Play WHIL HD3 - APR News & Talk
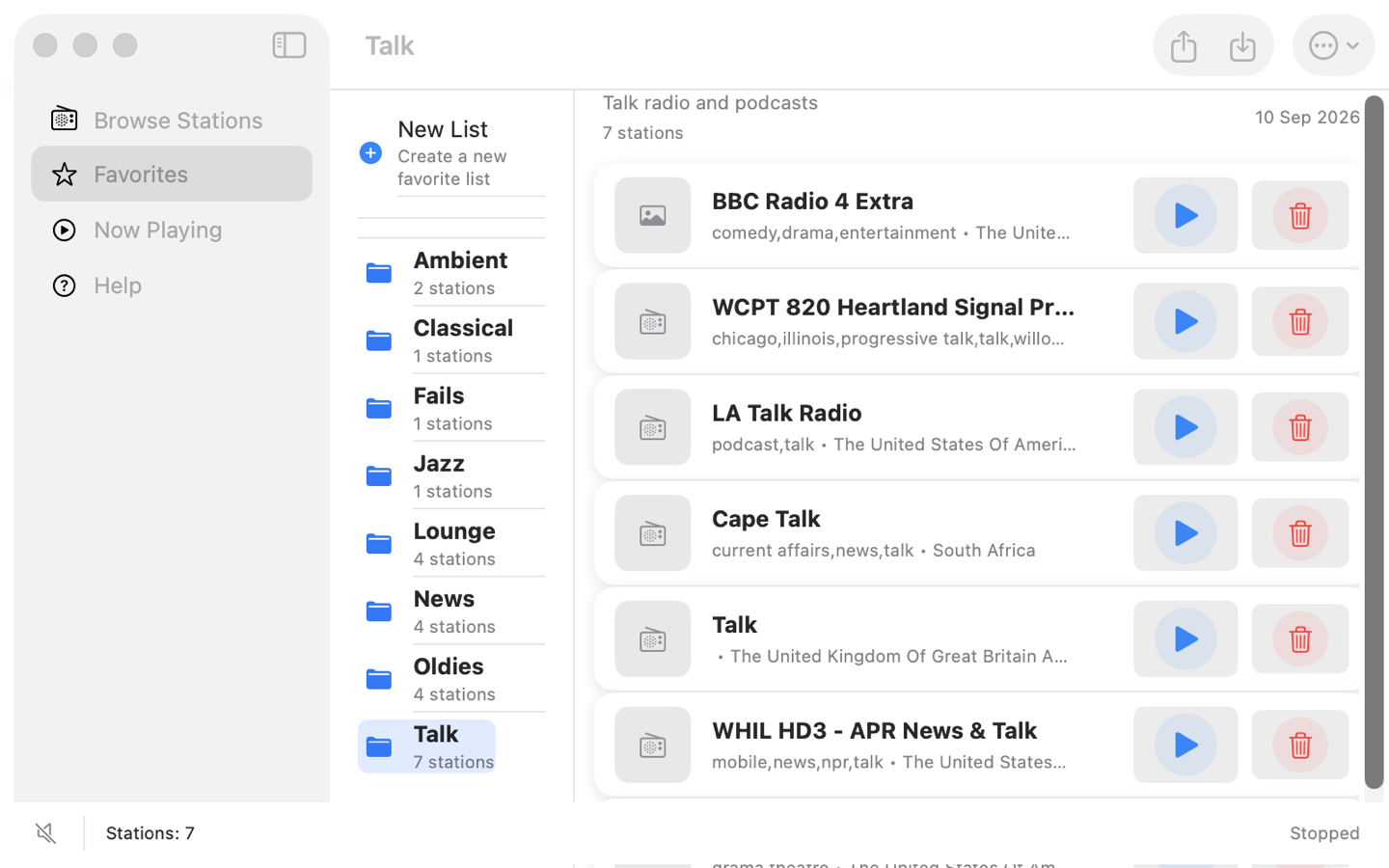The width and height of the screenshot is (1389, 868). click(x=1185, y=745)
